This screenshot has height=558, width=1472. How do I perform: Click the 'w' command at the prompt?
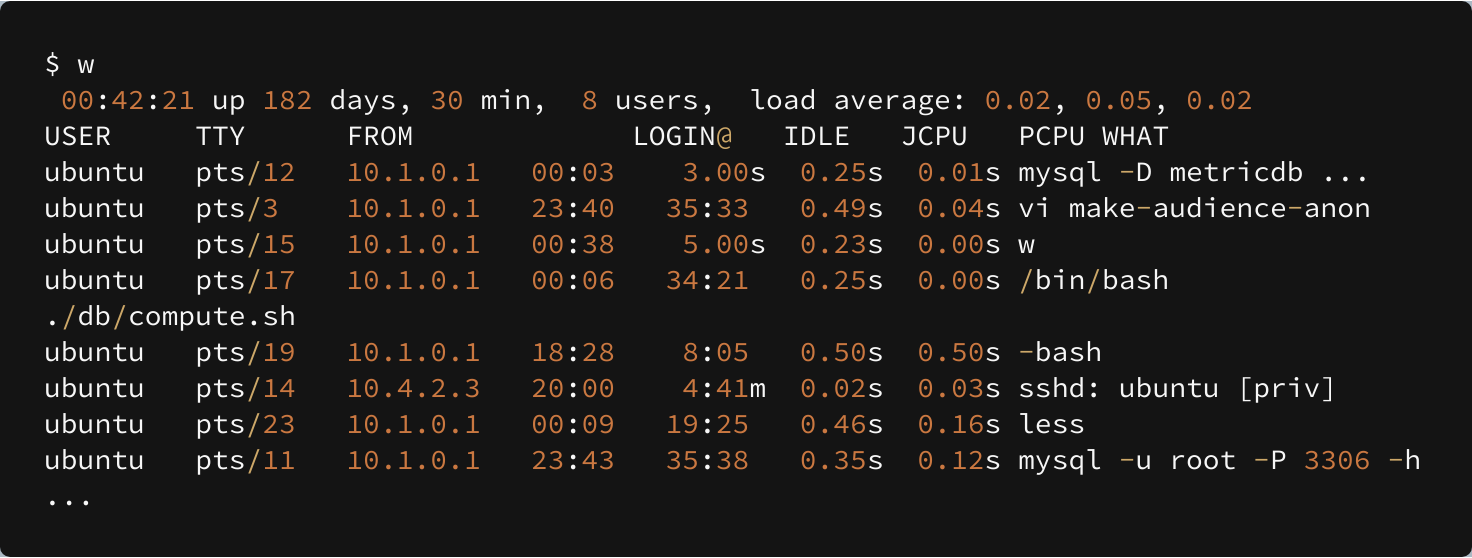pyautogui.click(x=86, y=65)
